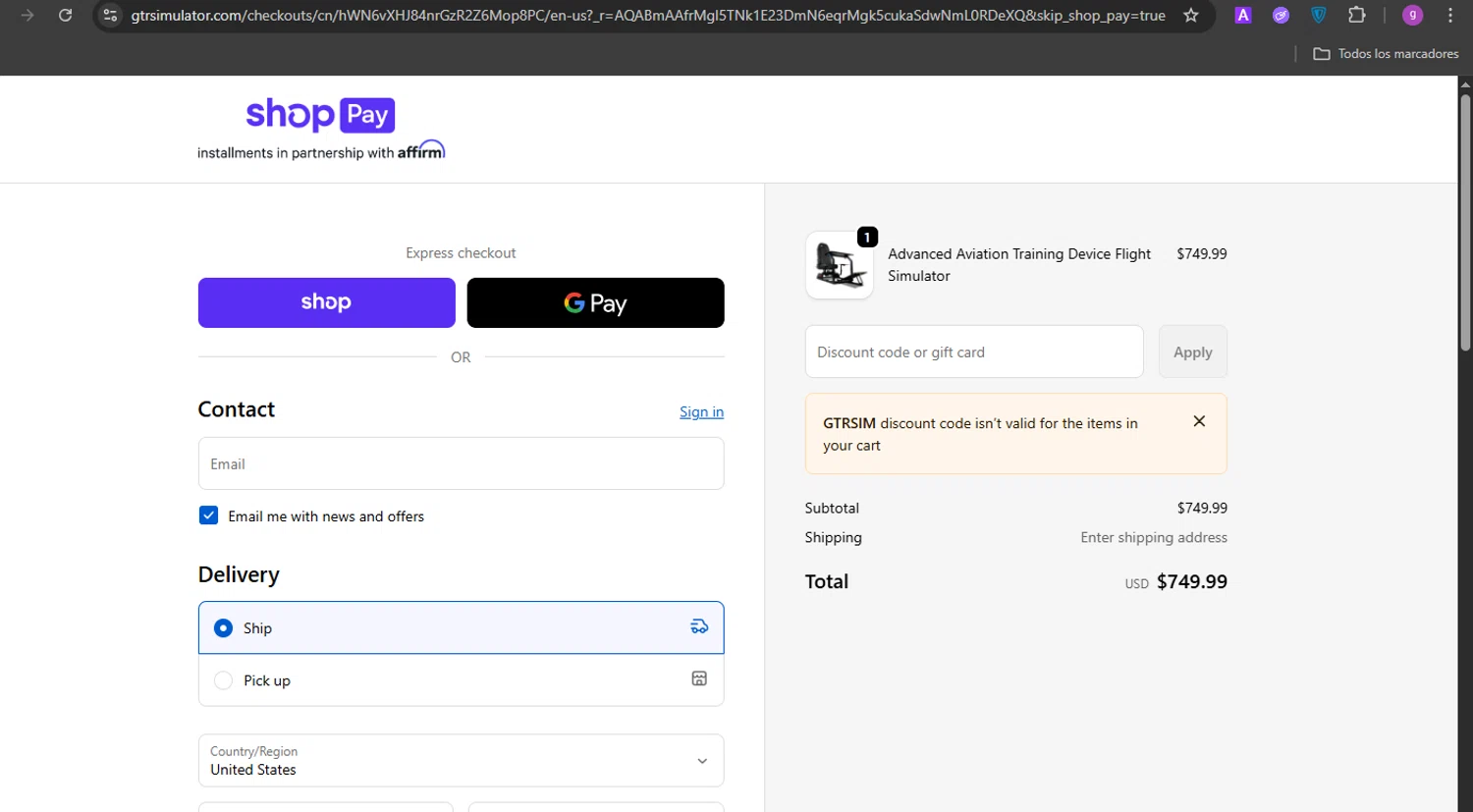1473x812 pixels.
Task: Open the blue shield extension icon
Action: pos(1319,16)
